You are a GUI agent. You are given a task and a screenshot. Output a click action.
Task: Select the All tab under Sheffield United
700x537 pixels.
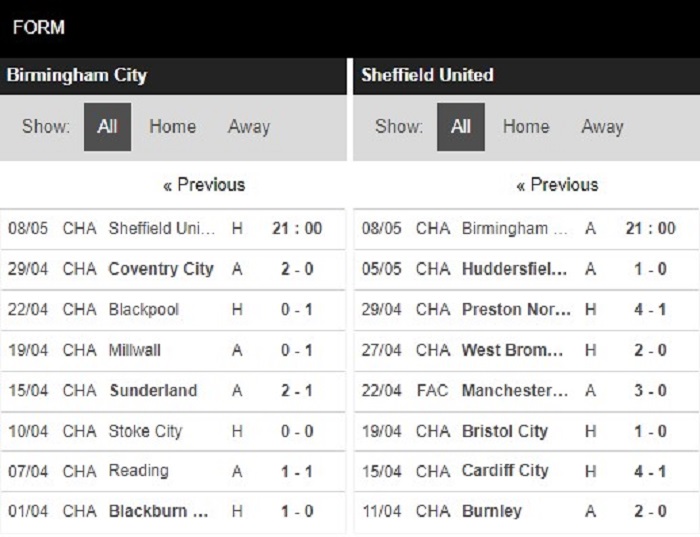pyautogui.click(x=461, y=127)
